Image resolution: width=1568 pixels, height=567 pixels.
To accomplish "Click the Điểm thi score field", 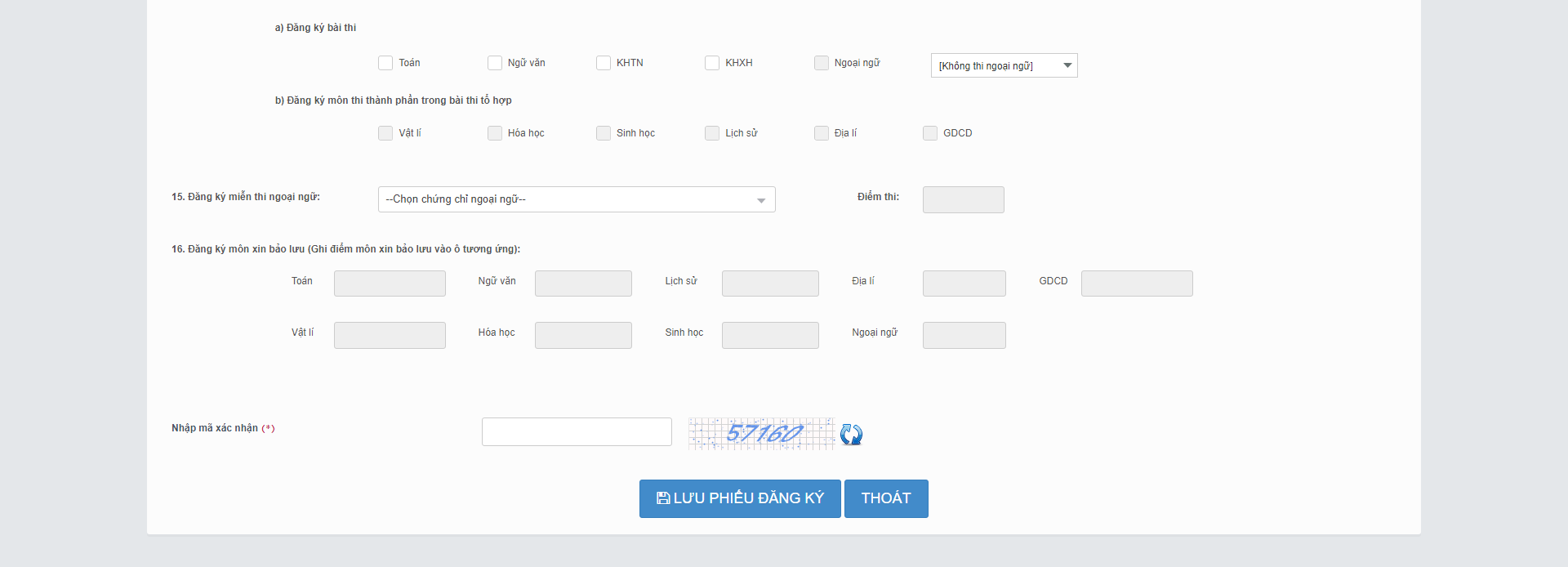I will [964, 199].
